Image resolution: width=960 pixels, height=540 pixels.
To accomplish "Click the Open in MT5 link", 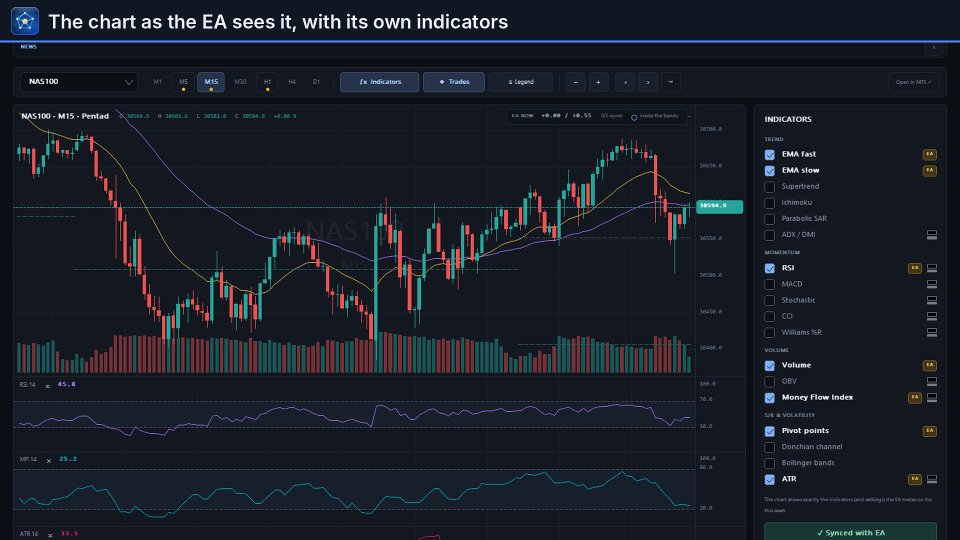I will (x=913, y=82).
